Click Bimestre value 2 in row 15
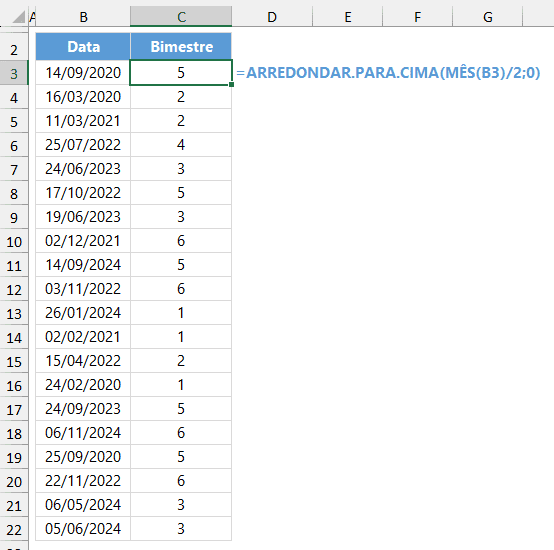The height and width of the screenshot is (550, 554). click(181, 361)
